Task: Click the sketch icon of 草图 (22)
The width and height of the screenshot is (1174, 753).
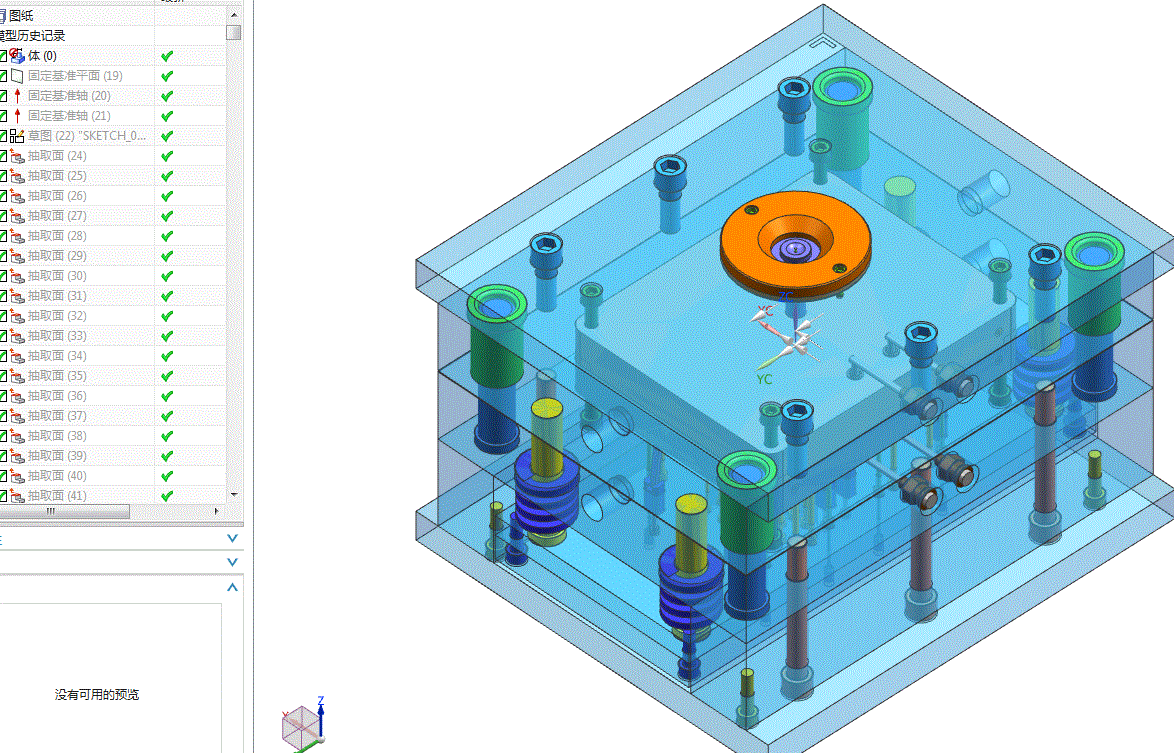Action: point(16,135)
